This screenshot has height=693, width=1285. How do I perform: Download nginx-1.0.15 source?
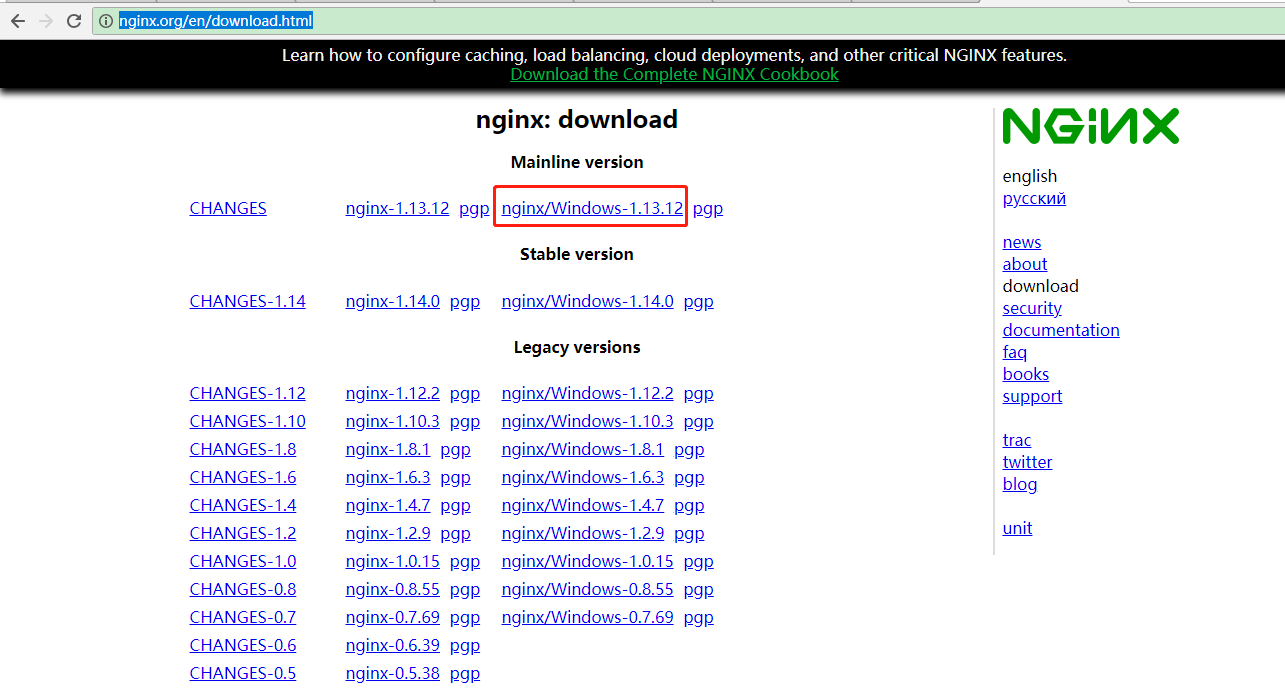click(392, 561)
